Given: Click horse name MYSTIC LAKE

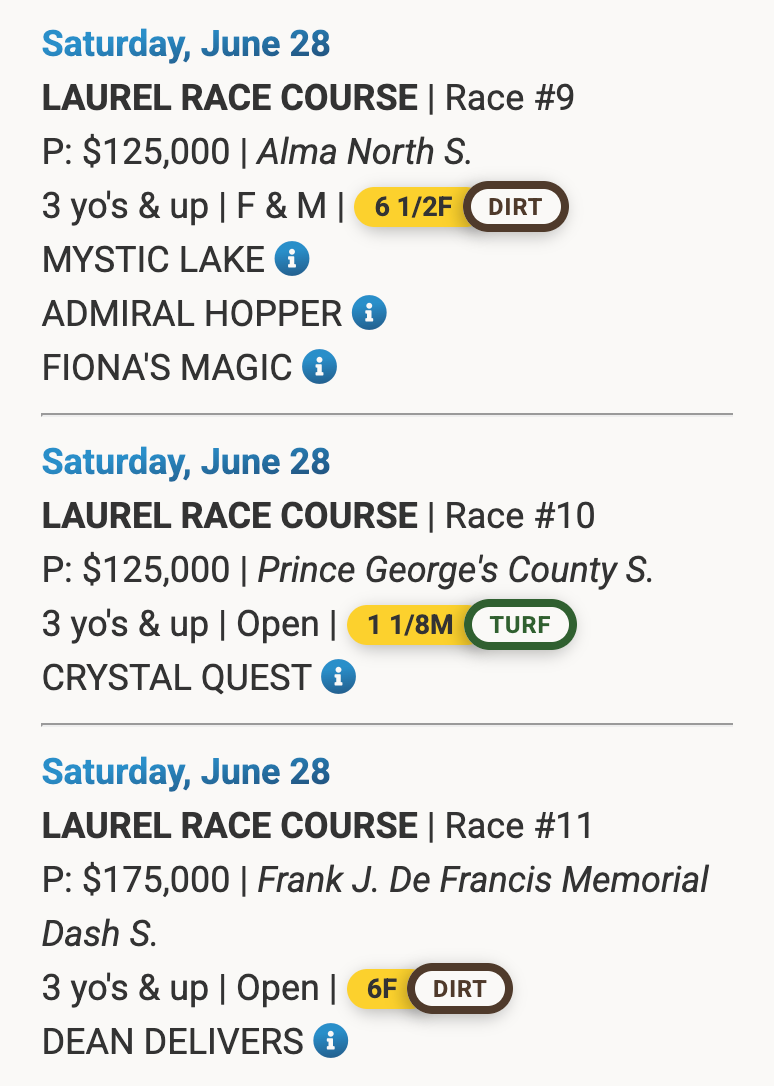Looking at the screenshot, I should point(153,260).
